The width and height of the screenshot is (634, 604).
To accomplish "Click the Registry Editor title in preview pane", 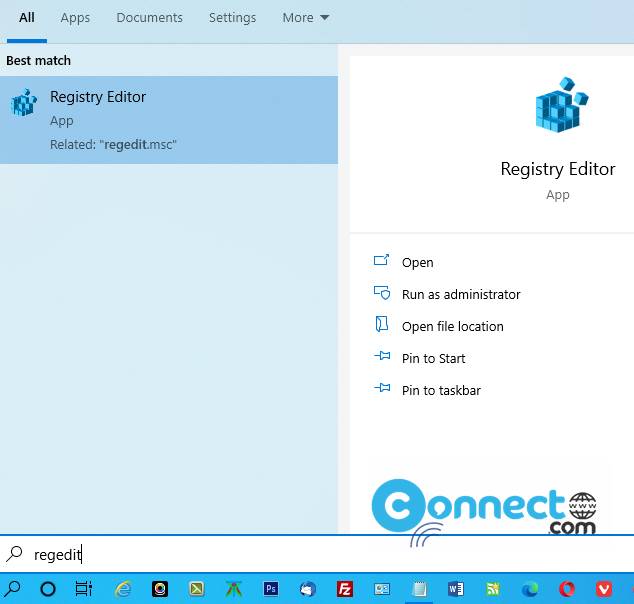I will (558, 169).
